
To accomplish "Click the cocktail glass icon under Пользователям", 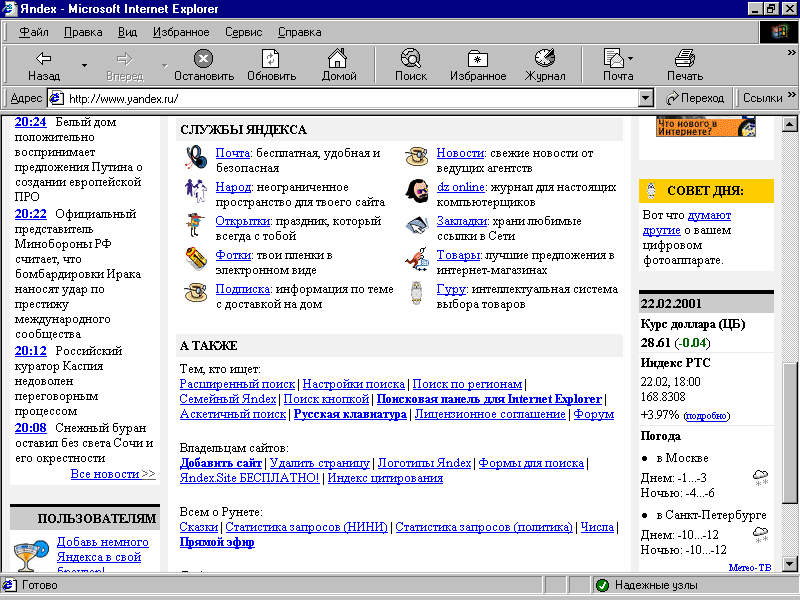I will pos(32,556).
